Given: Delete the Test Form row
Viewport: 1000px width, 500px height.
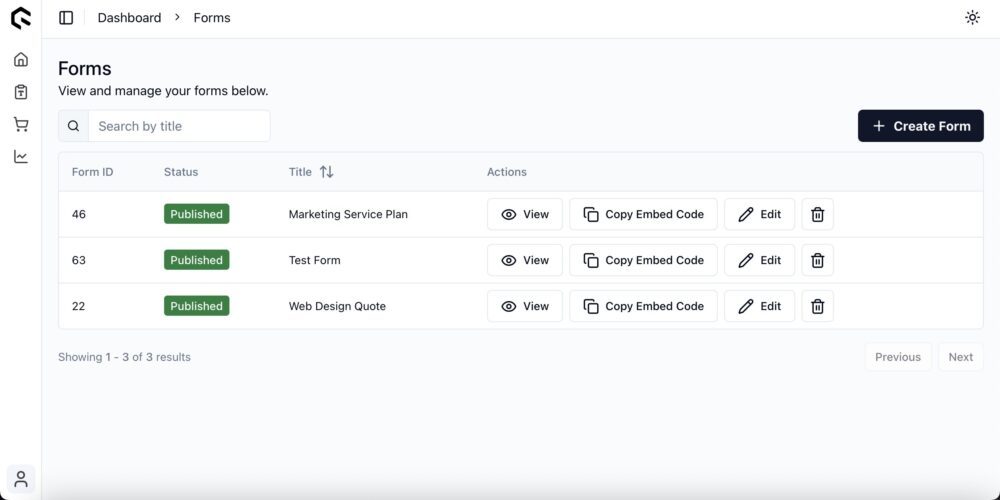Looking at the screenshot, I should [818, 260].
